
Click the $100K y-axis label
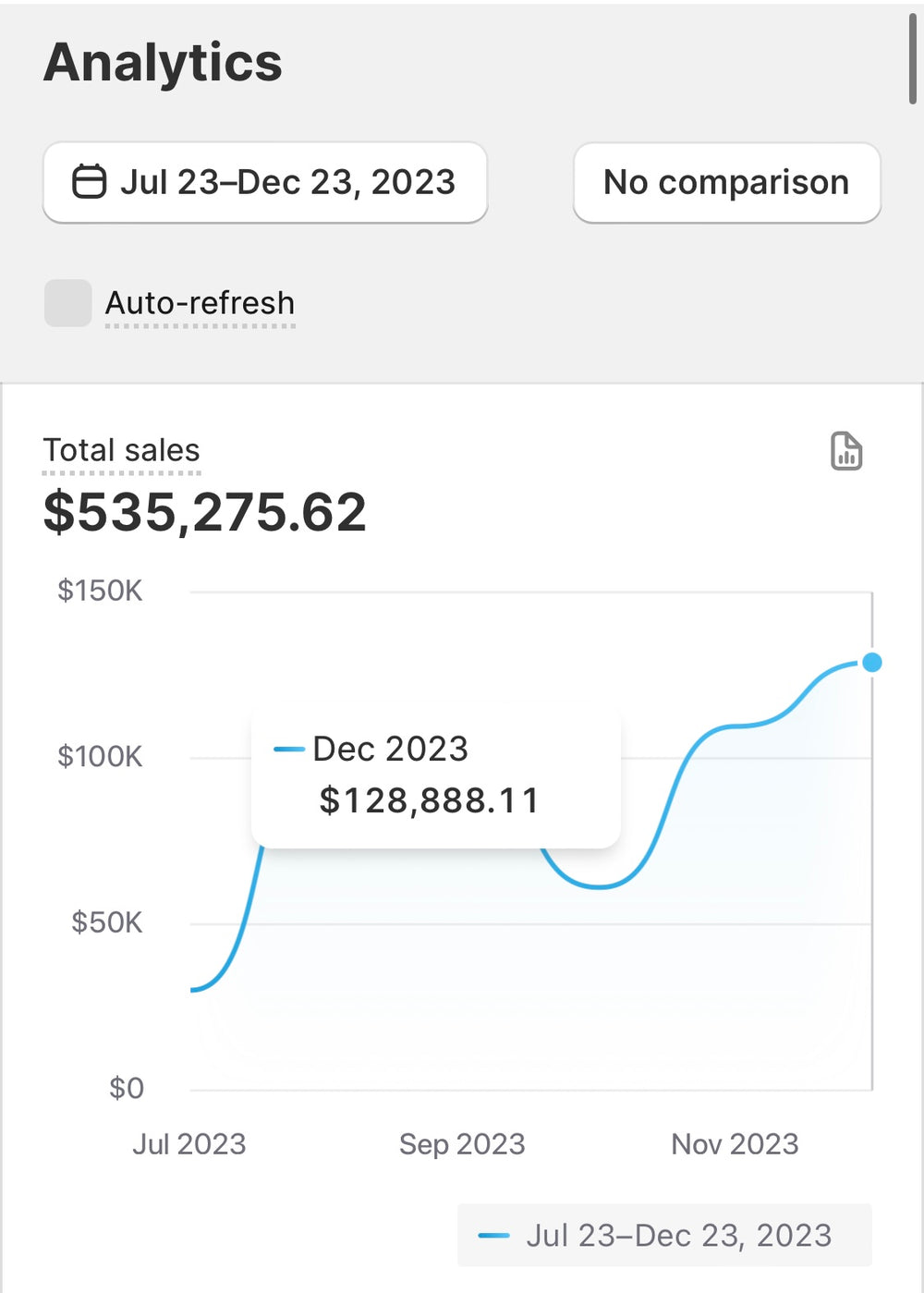coord(100,757)
